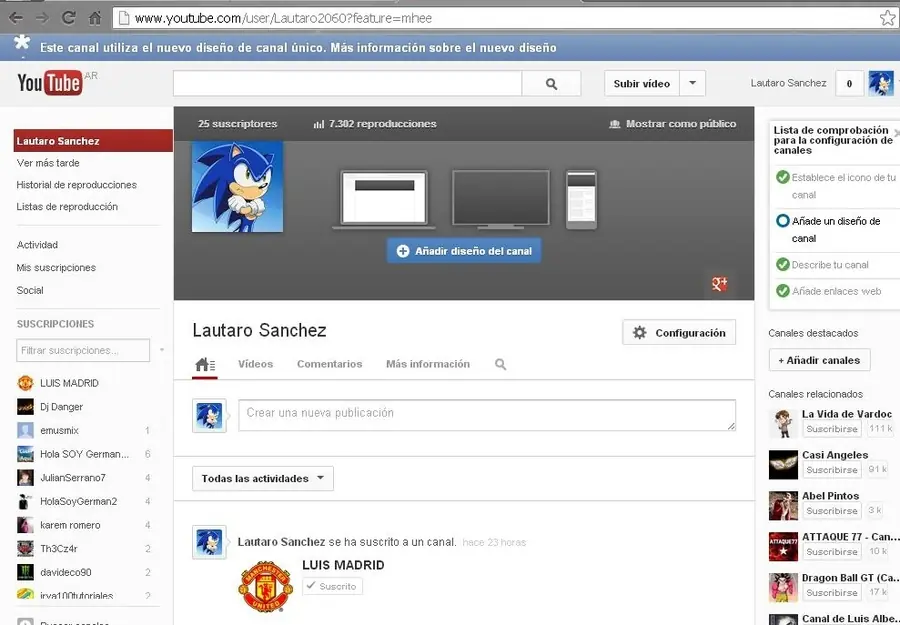Image resolution: width=900 pixels, height=625 pixels.
Task: Open Dj Danger subscription icon
Action: (x=25, y=406)
